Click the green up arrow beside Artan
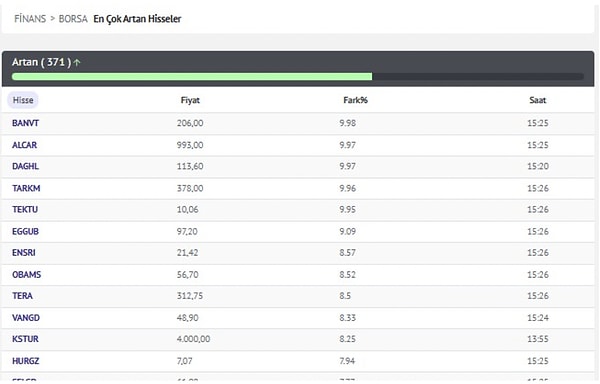This screenshot has height=384, width=600. point(77,62)
